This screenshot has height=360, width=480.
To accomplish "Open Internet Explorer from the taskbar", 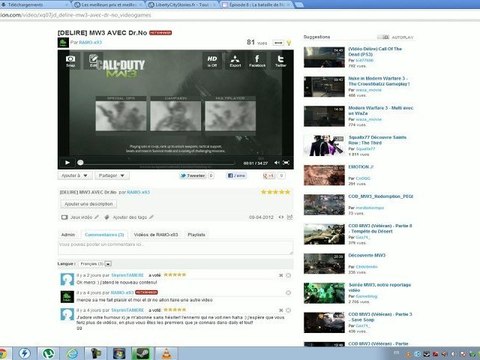I will [x=72, y=353].
